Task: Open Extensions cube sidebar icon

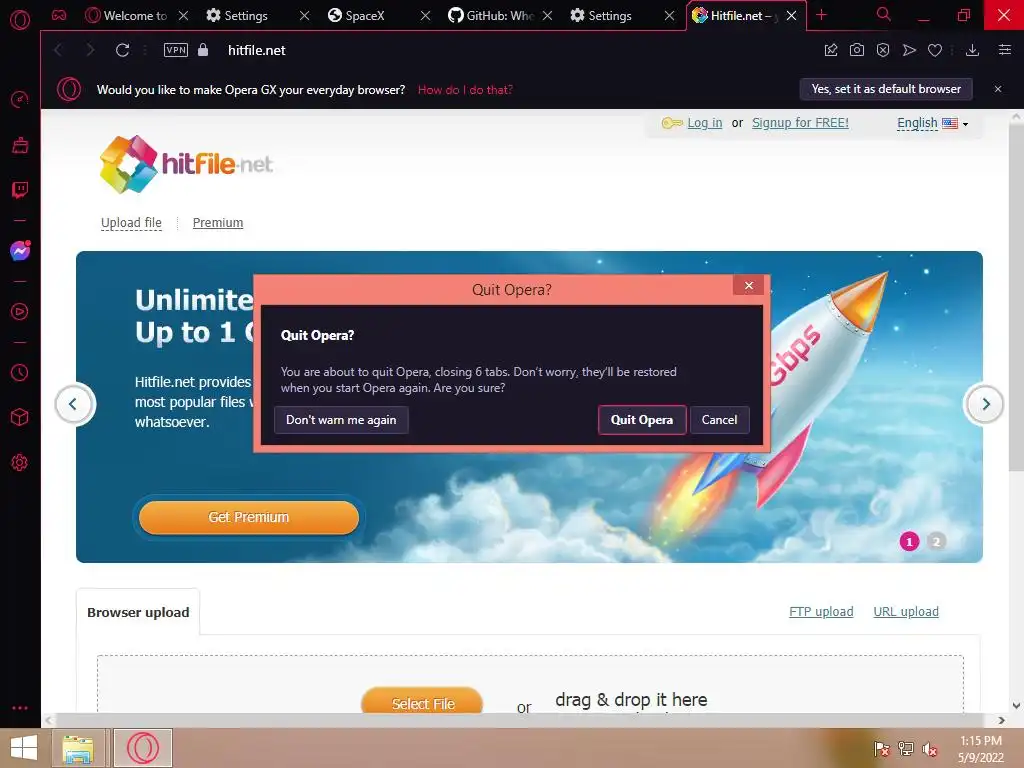Action: pos(20,417)
